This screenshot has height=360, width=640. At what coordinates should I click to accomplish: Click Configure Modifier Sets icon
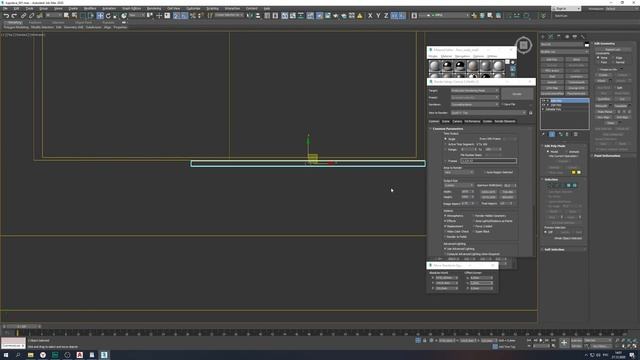coord(576,134)
